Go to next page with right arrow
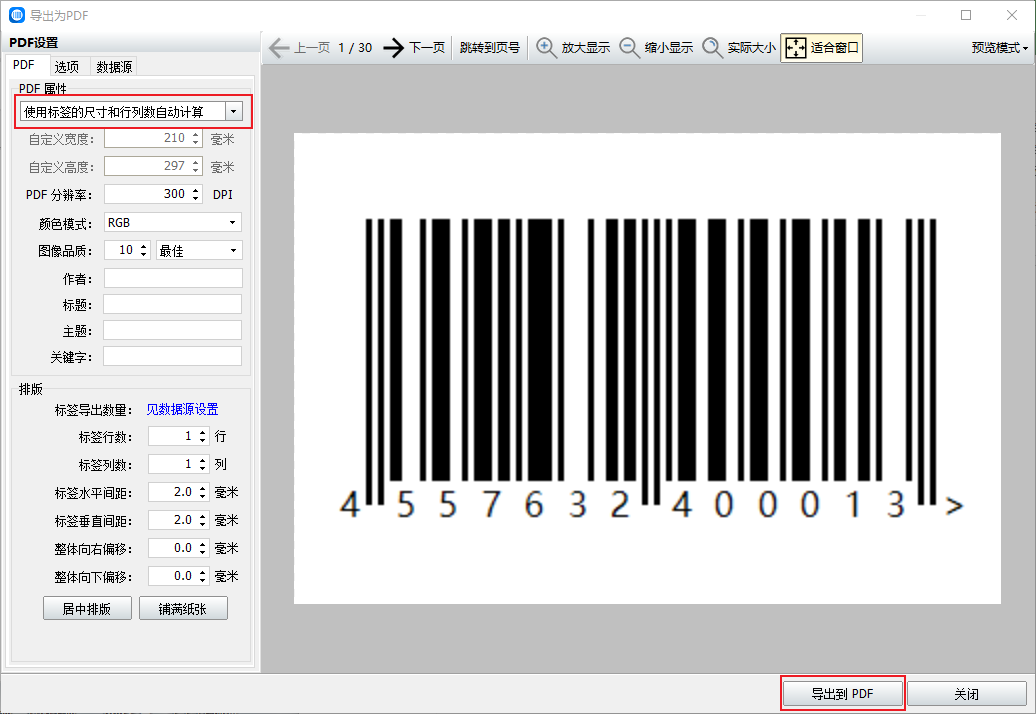The height and width of the screenshot is (714, 1036). point(393,48)
